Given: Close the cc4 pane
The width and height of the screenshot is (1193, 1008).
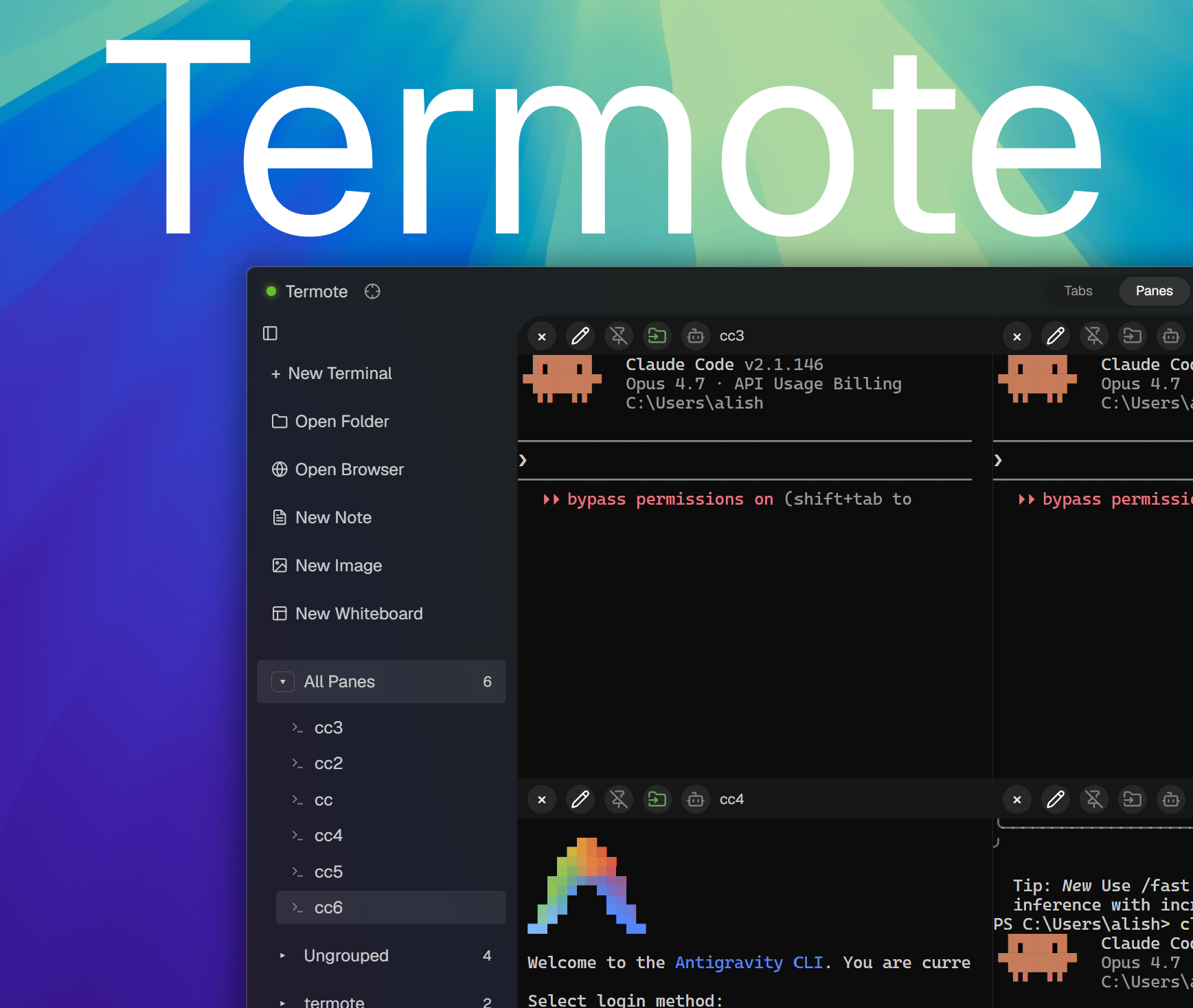Looking at the screenshot, I should tap(542, 800).
